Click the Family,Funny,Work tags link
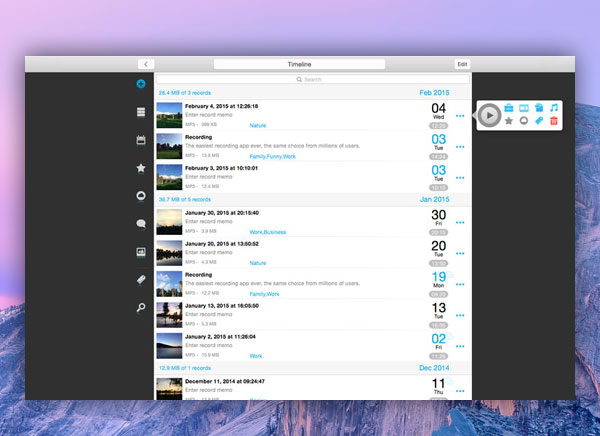Screen dimensions: 600x436 [272, 157]
